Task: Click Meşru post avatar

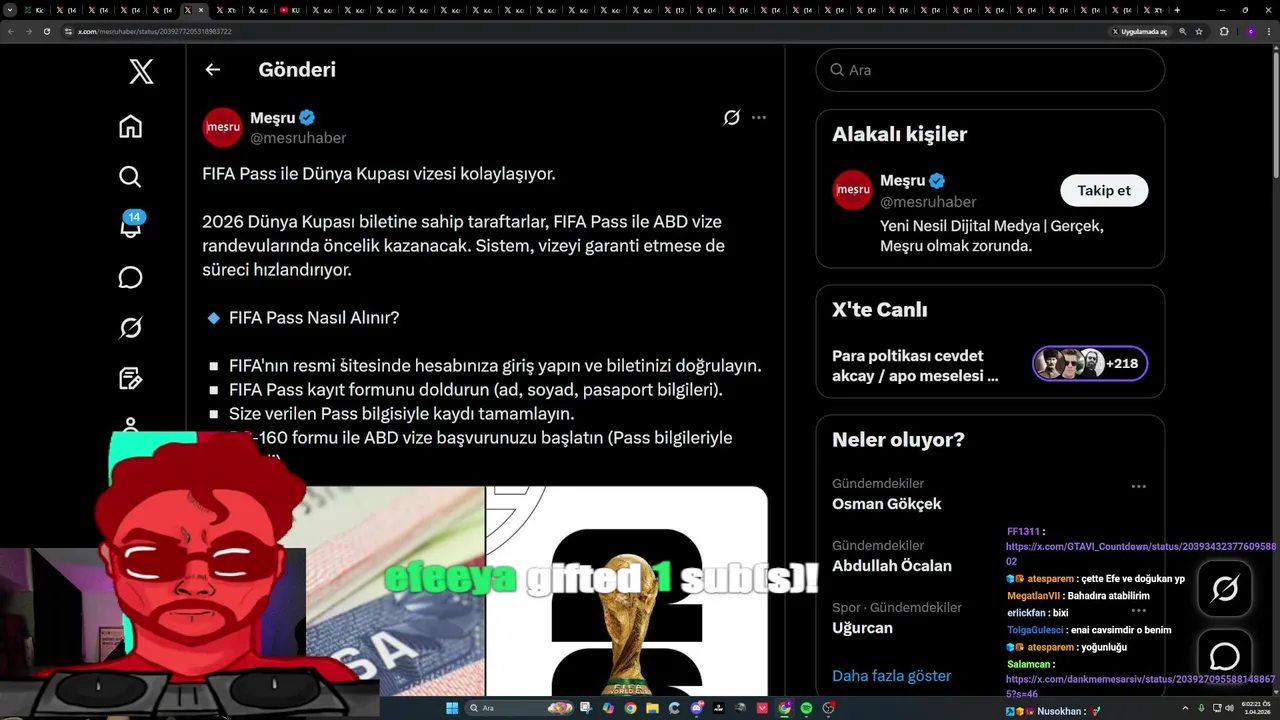Action: pyautogui.click(x=222, y=127)
